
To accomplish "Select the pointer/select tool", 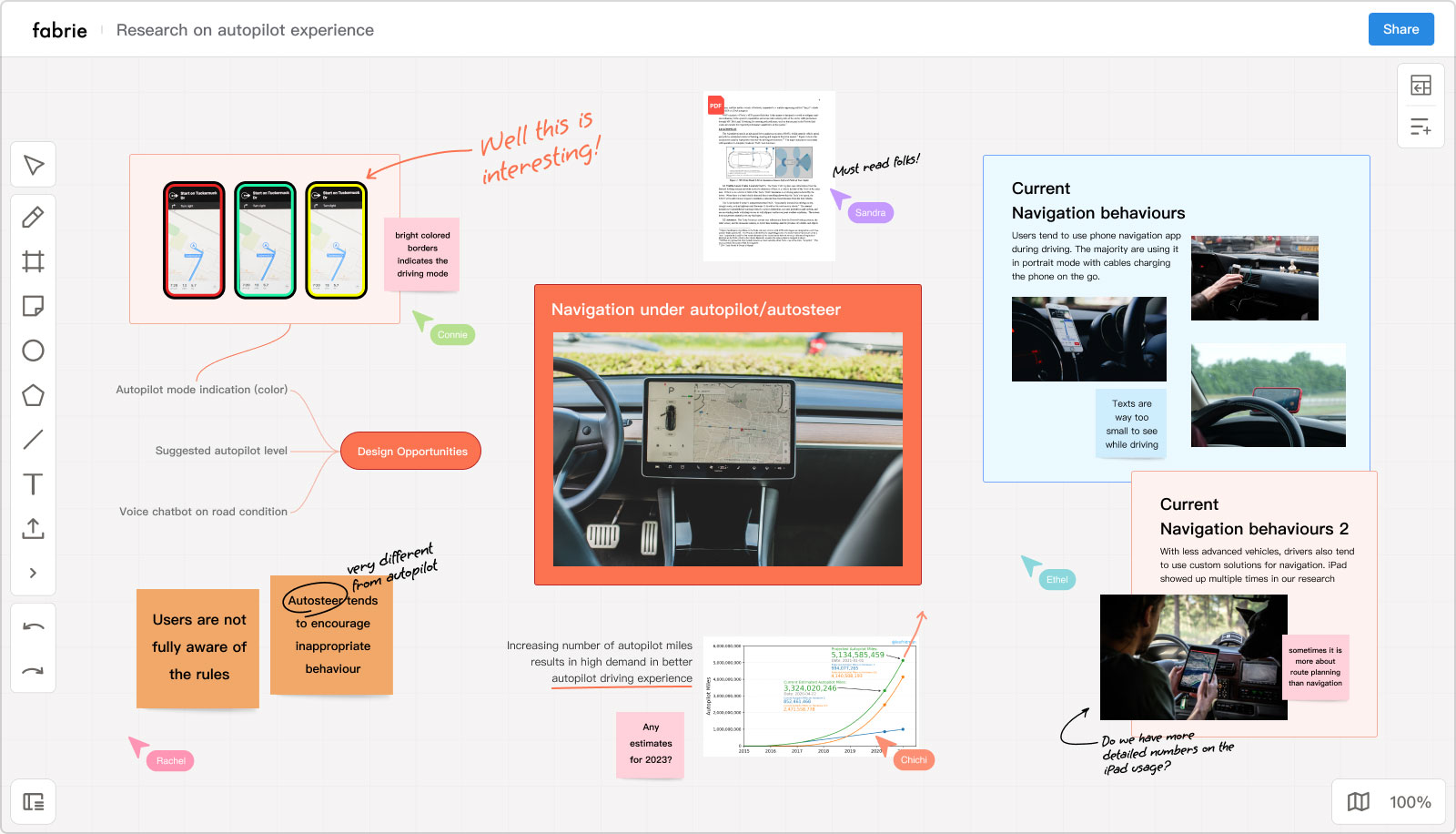I will click(x=34, y=165).
